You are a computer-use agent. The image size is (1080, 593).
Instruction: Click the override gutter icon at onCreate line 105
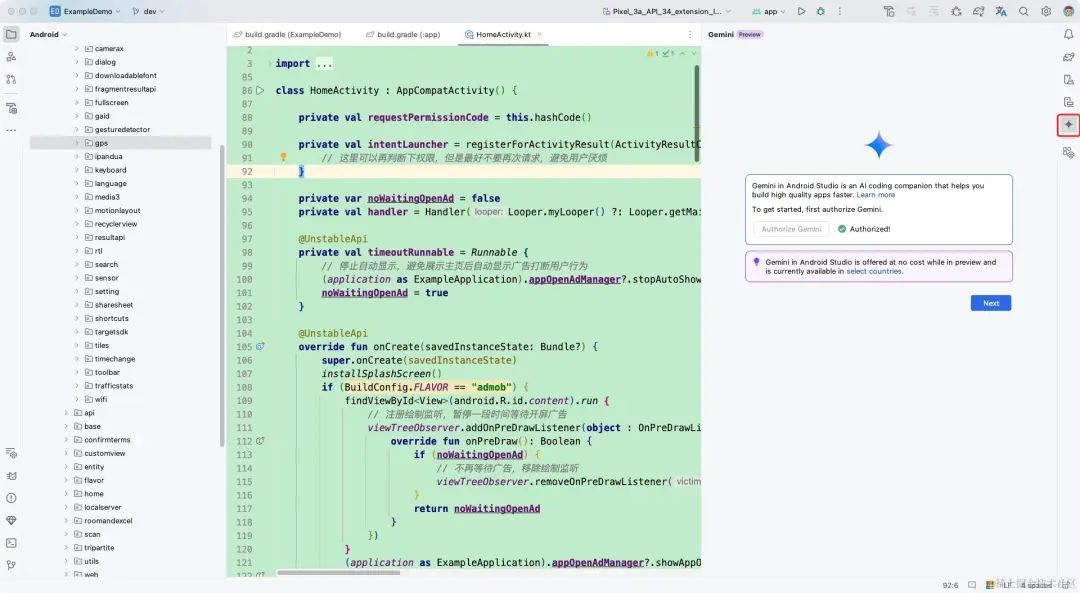point(260,346)
